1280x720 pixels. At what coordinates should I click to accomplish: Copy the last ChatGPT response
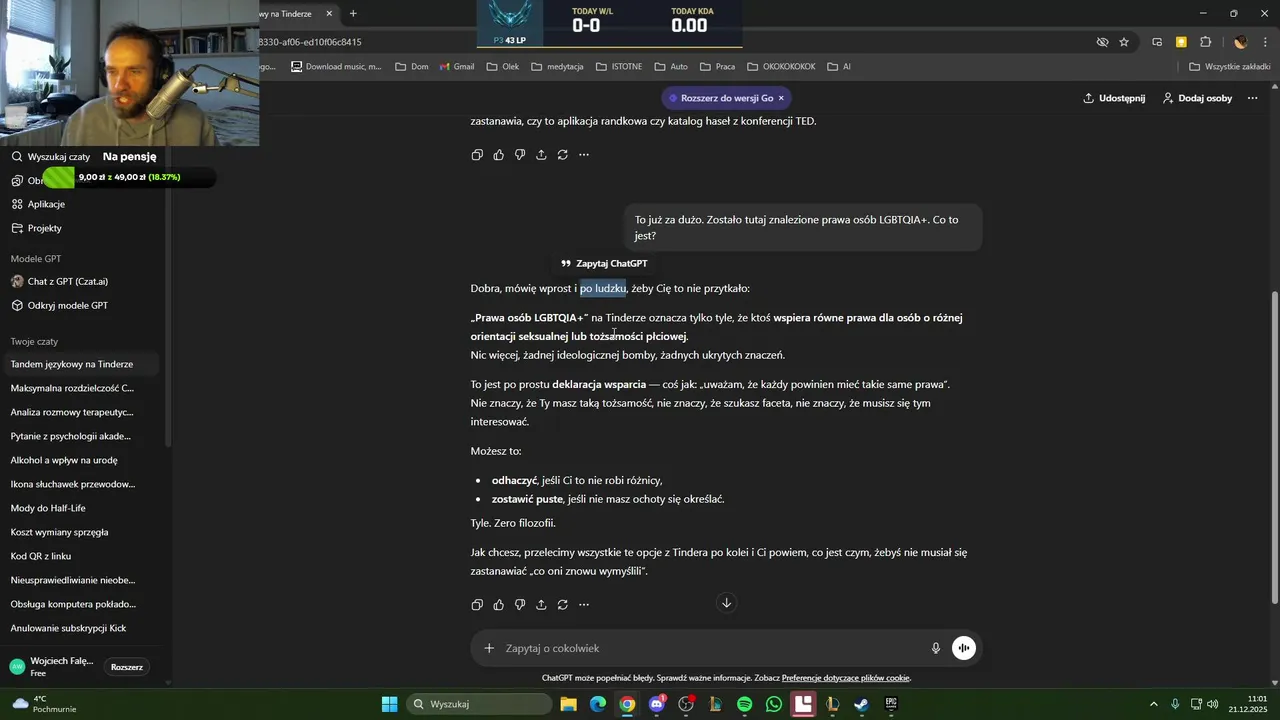[x=477, y=604]
